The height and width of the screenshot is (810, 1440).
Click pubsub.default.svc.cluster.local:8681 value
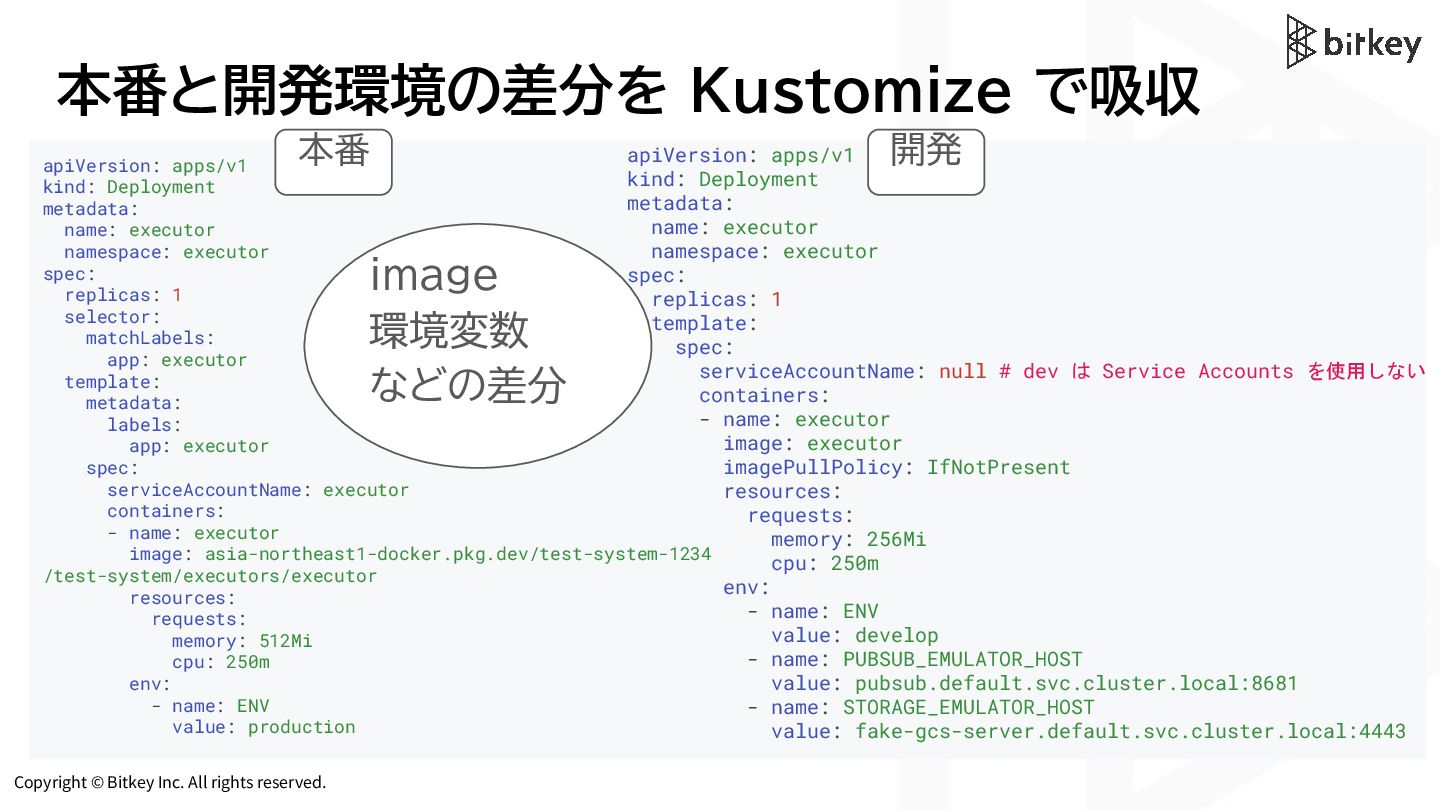pyautogui.click(x=1076, y=683)
